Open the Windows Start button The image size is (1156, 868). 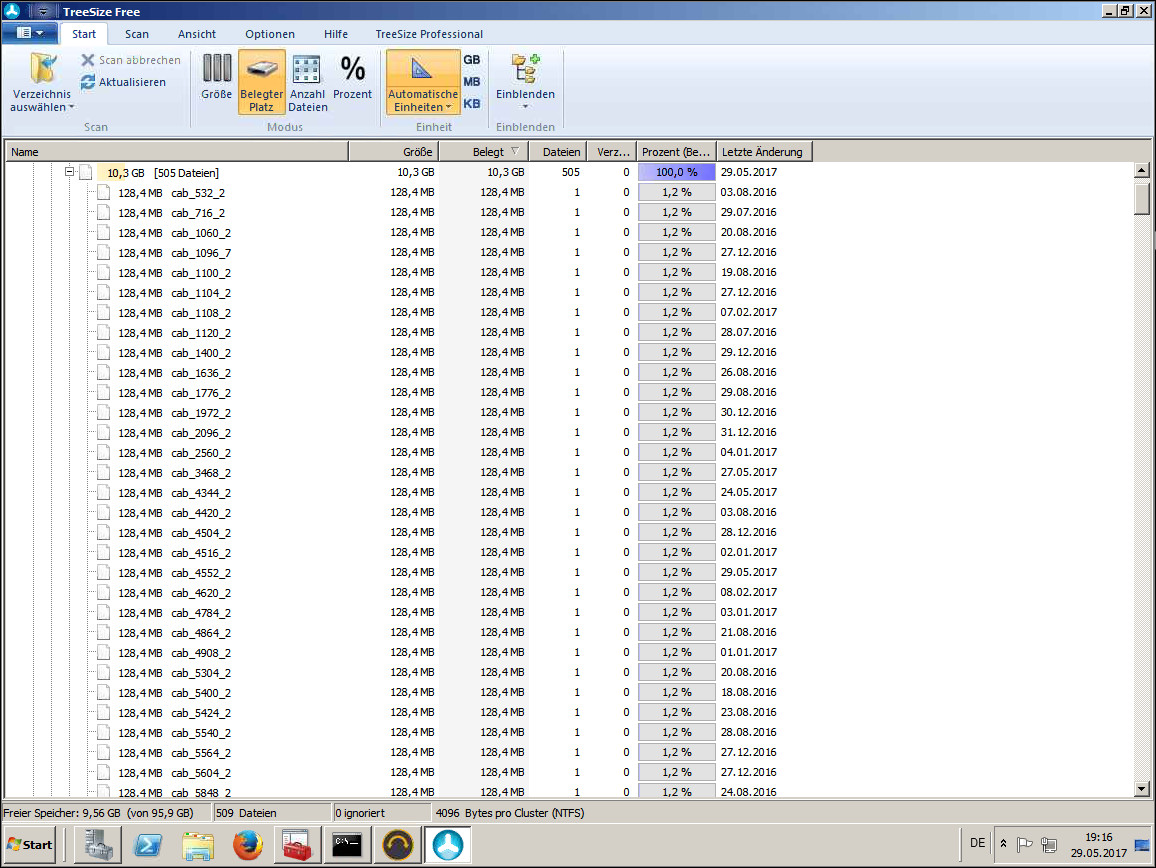pyautogui.click(x=30, y=845)
